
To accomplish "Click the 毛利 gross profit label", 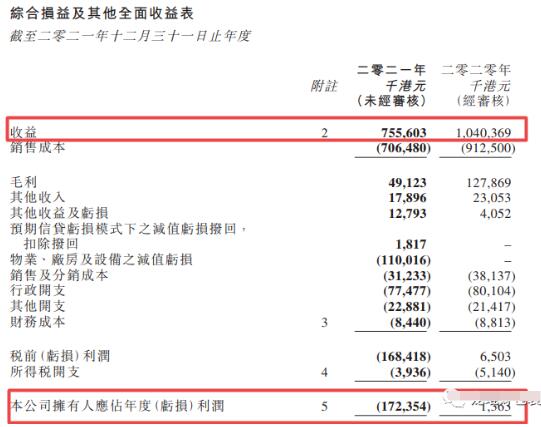I will point(23,182).
